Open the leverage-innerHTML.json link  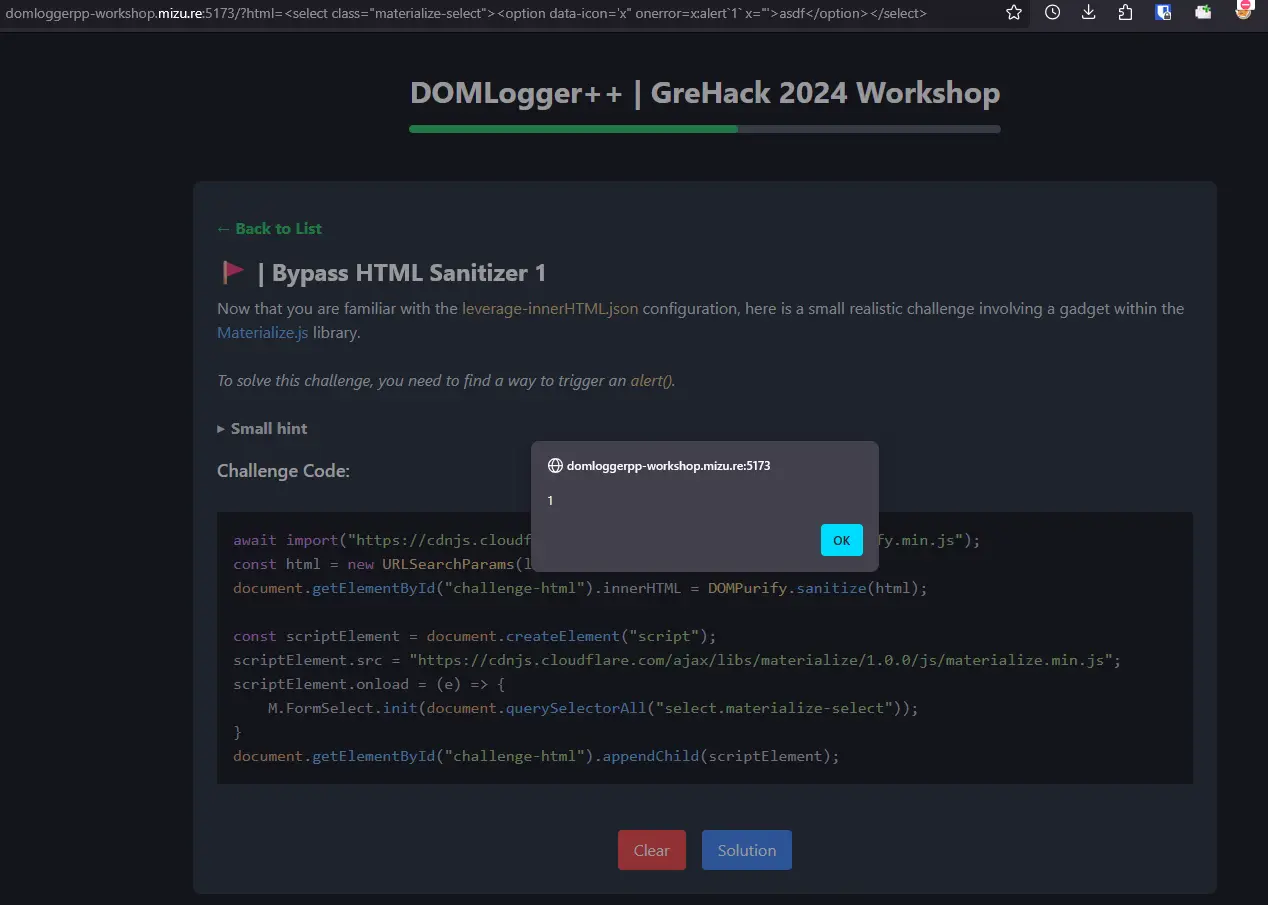tap(549, 308)
